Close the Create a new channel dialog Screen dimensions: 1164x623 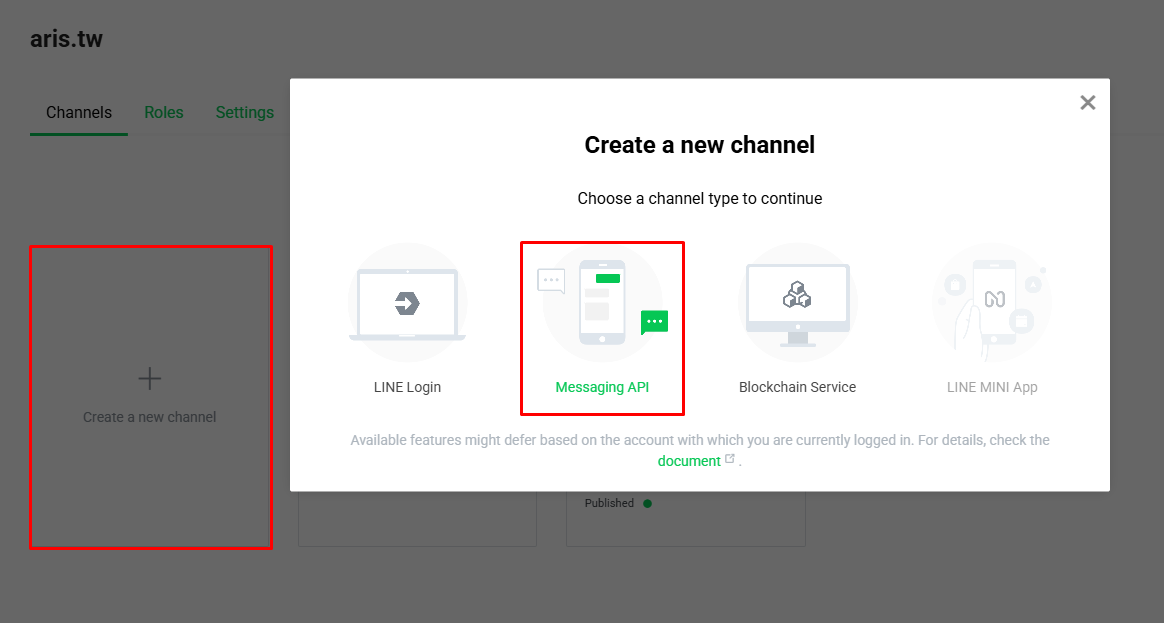tap(1088, 102)
